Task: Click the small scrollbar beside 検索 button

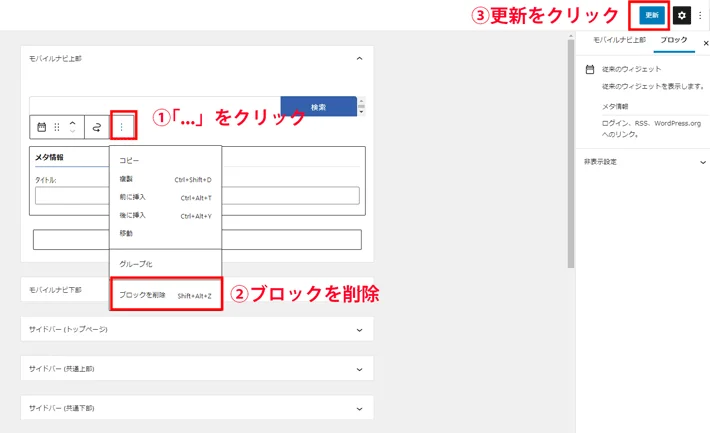Action: point(361,106)
